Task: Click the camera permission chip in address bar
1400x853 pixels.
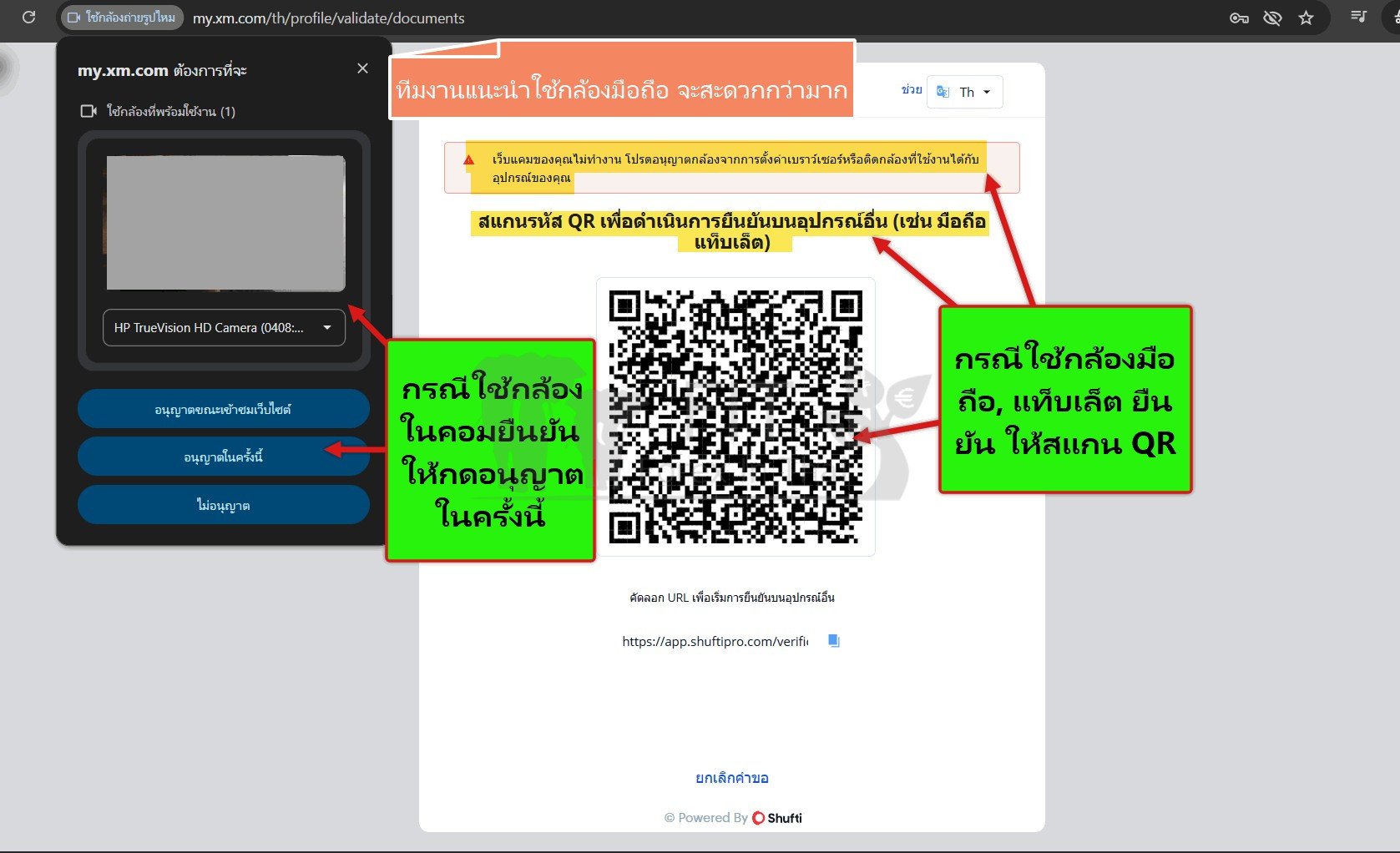Action: [x=122, y=18]
